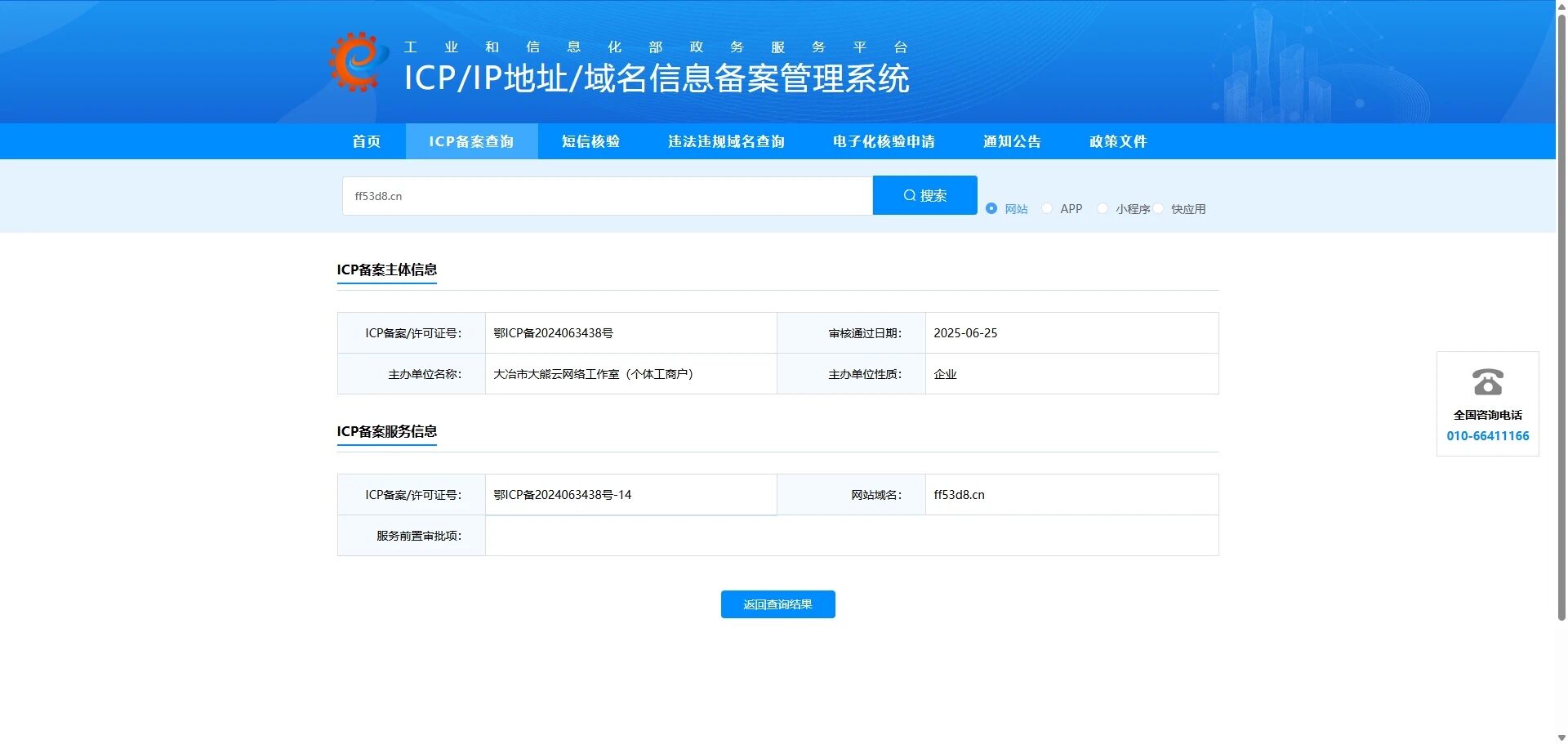Click the 审核通过日期 label cell
This screenshot has width=1568, height=744.
tap(851, 333)
